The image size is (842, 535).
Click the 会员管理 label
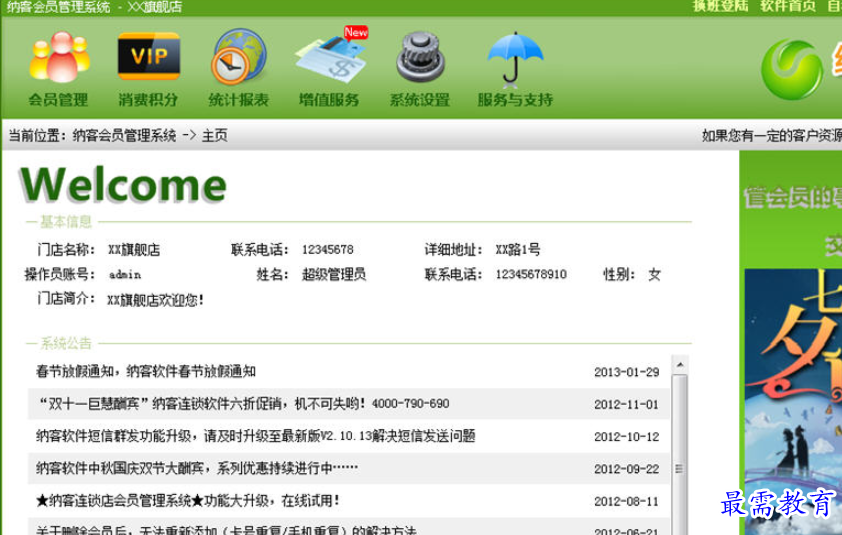59,100
